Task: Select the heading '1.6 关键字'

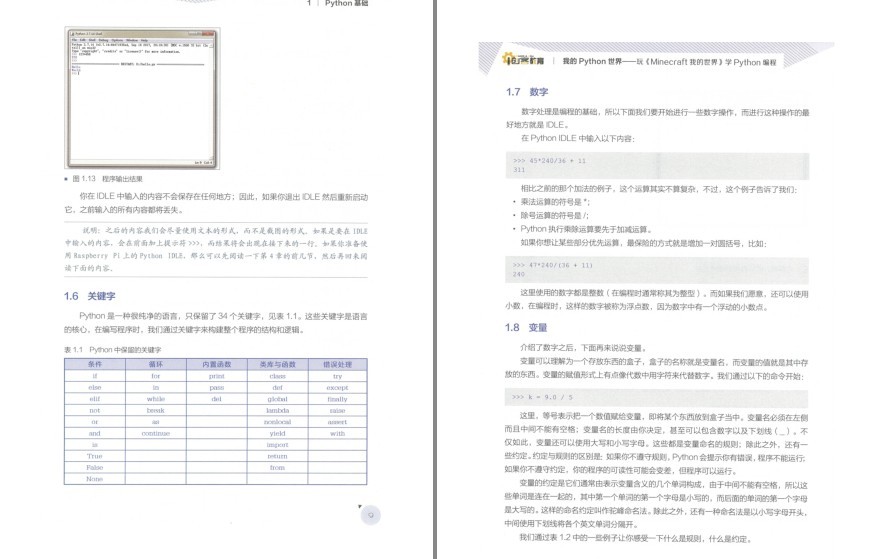Action: tap(90, 296)
